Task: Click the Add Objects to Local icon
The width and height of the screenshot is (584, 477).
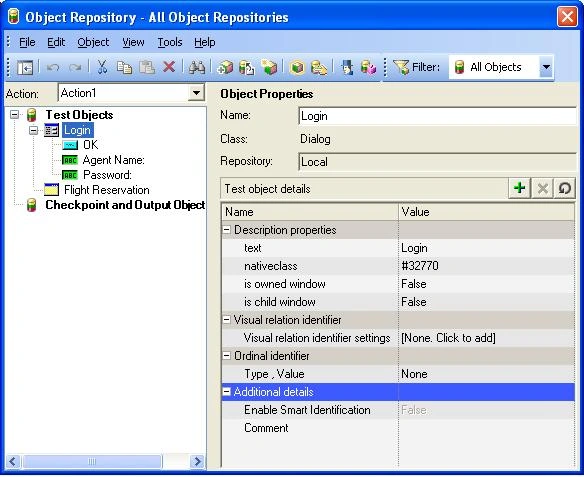Action: [225, 67]
